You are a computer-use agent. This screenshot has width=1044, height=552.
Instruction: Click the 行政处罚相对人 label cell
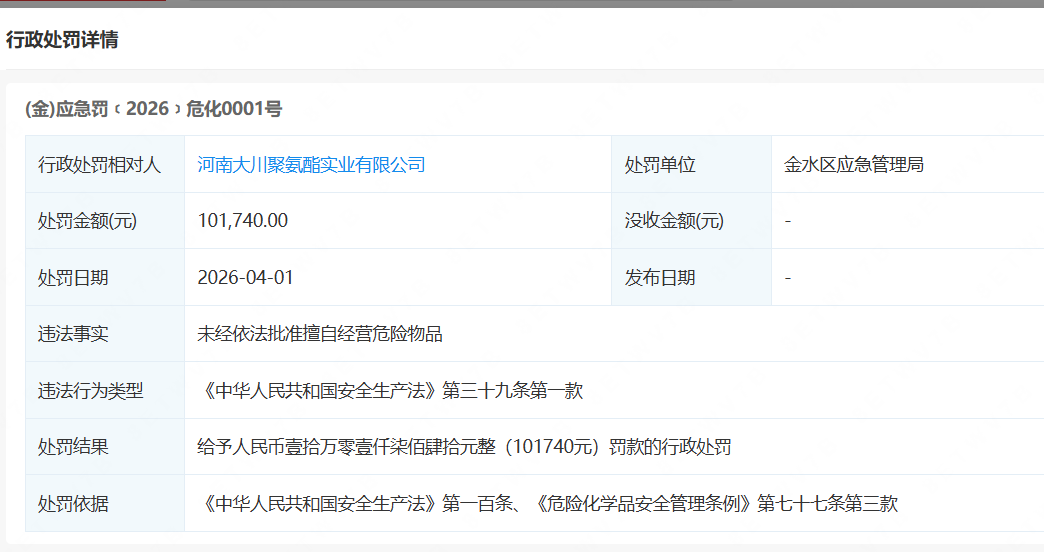105,164
